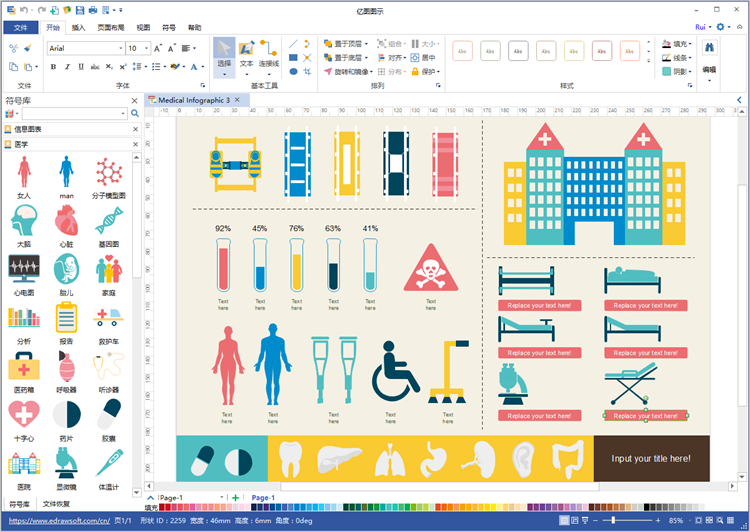750x532 pixels.
Task: Open the font size 10 dropdown
Action: (x=146, y=48)
